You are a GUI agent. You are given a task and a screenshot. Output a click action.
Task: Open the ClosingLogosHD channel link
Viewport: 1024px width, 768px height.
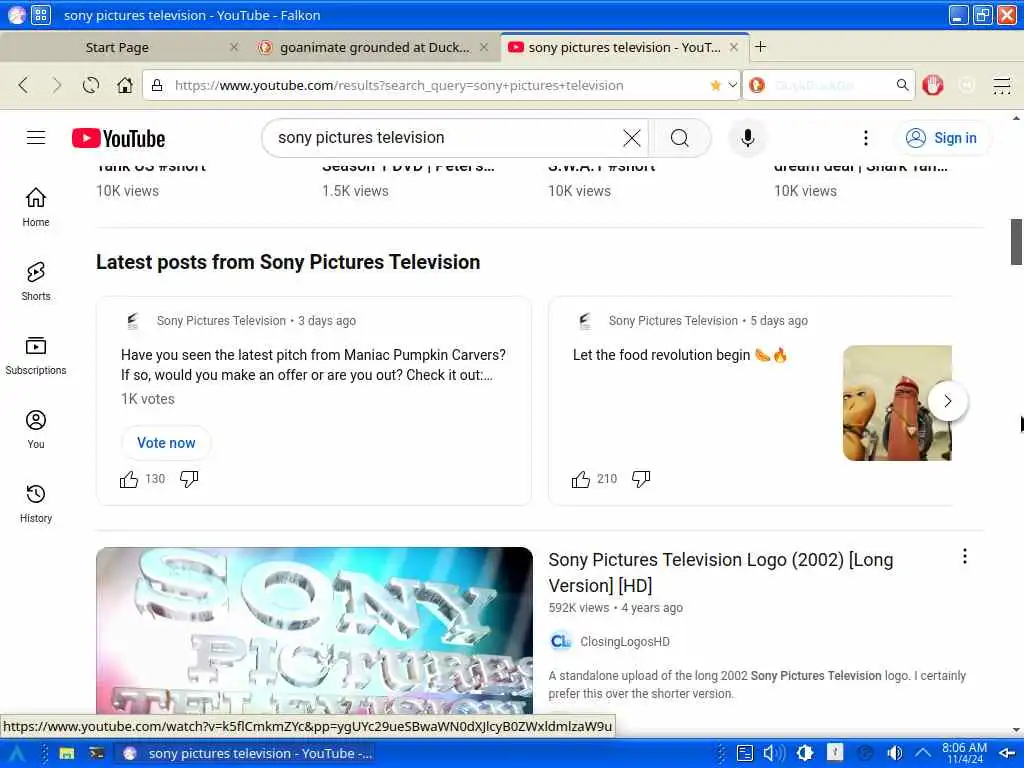624,642
